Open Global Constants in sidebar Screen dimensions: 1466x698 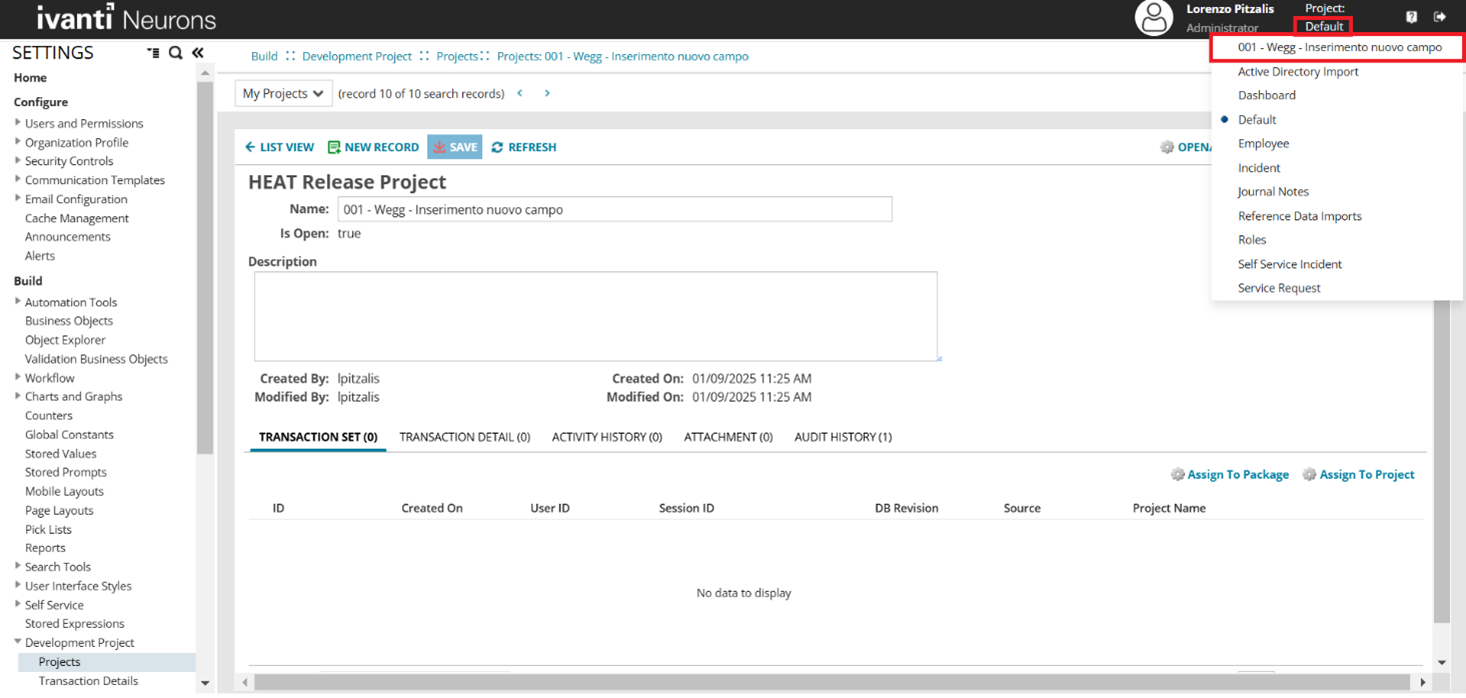pyautogui.click(x=69, y=435)
